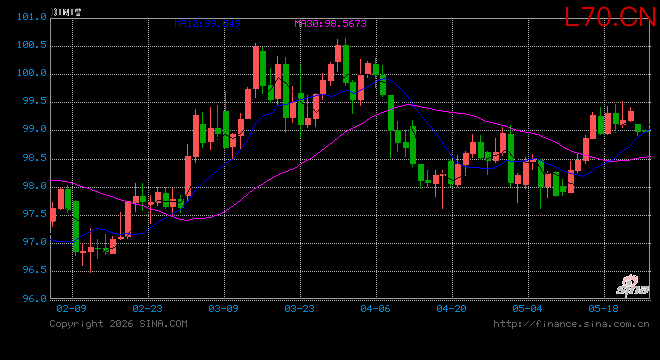Click the 99.0 price axis label

pos(35,129)
